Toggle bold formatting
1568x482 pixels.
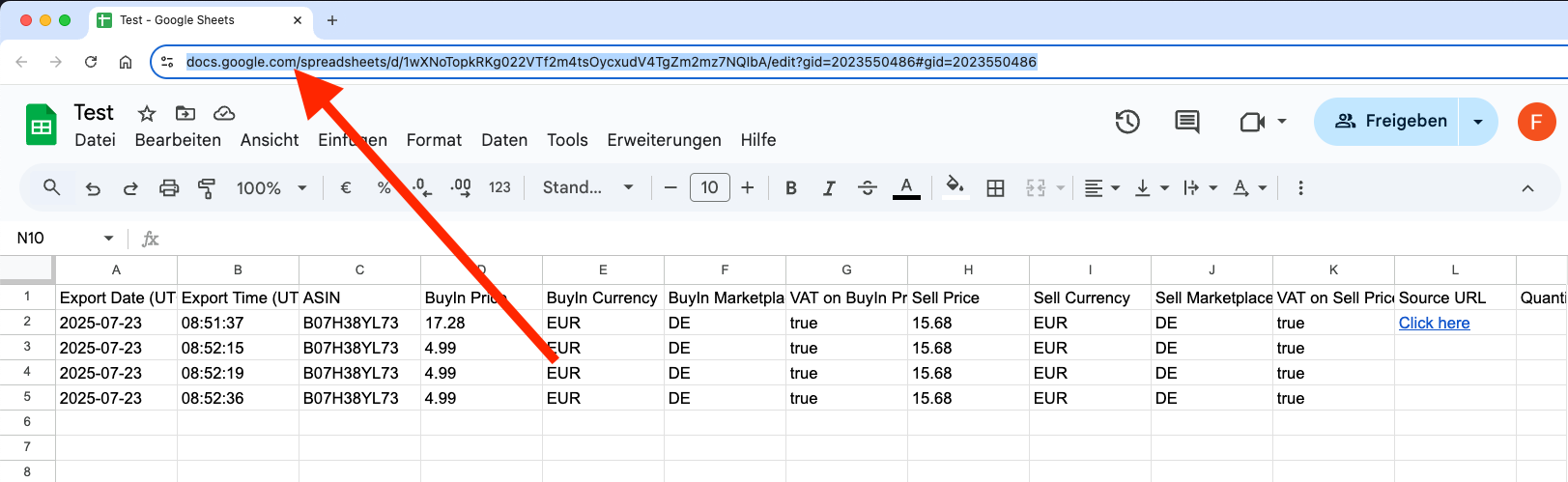[x=791, y=188]
